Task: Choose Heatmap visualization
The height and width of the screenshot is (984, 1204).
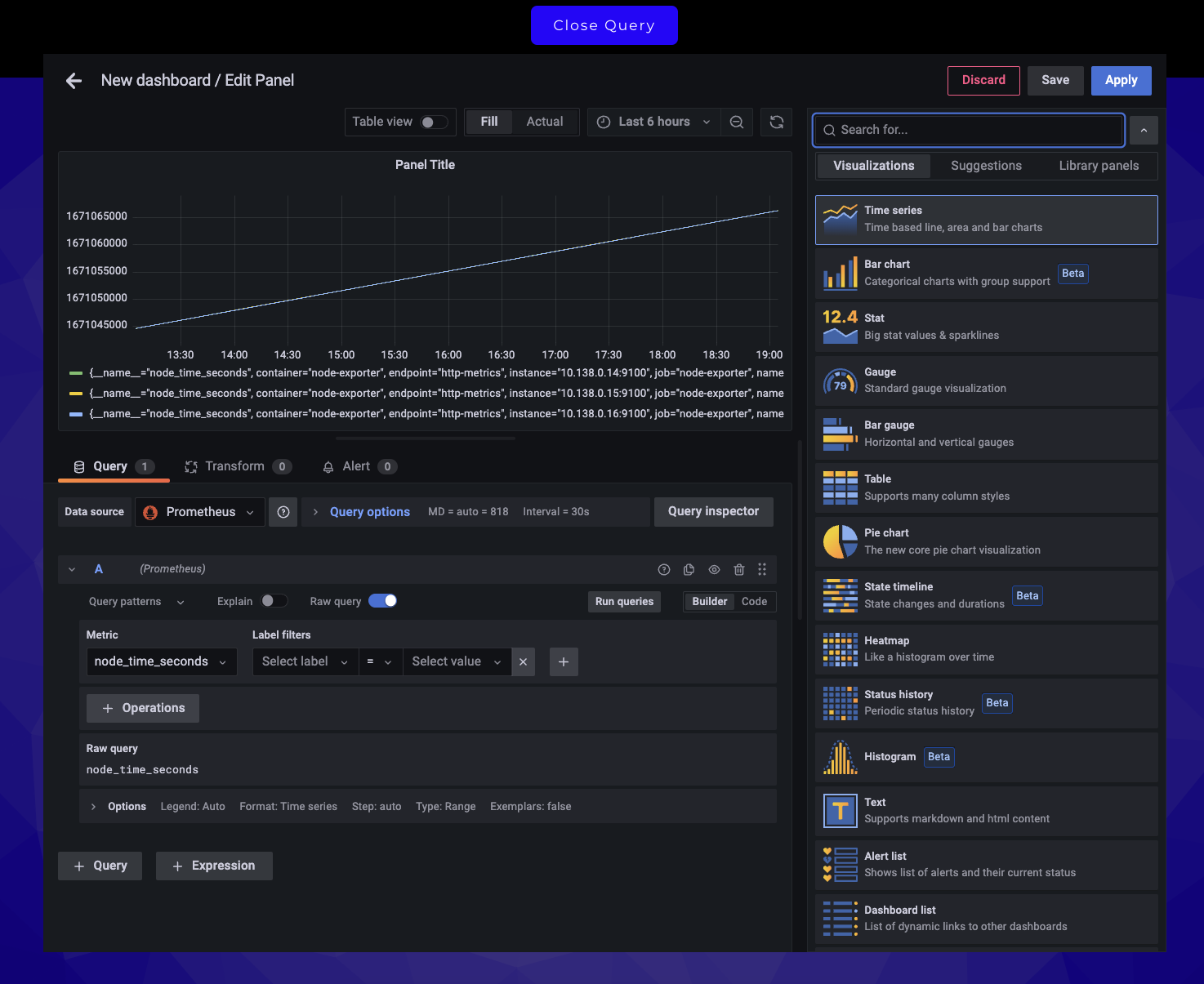Action: (x=987, y=650)
